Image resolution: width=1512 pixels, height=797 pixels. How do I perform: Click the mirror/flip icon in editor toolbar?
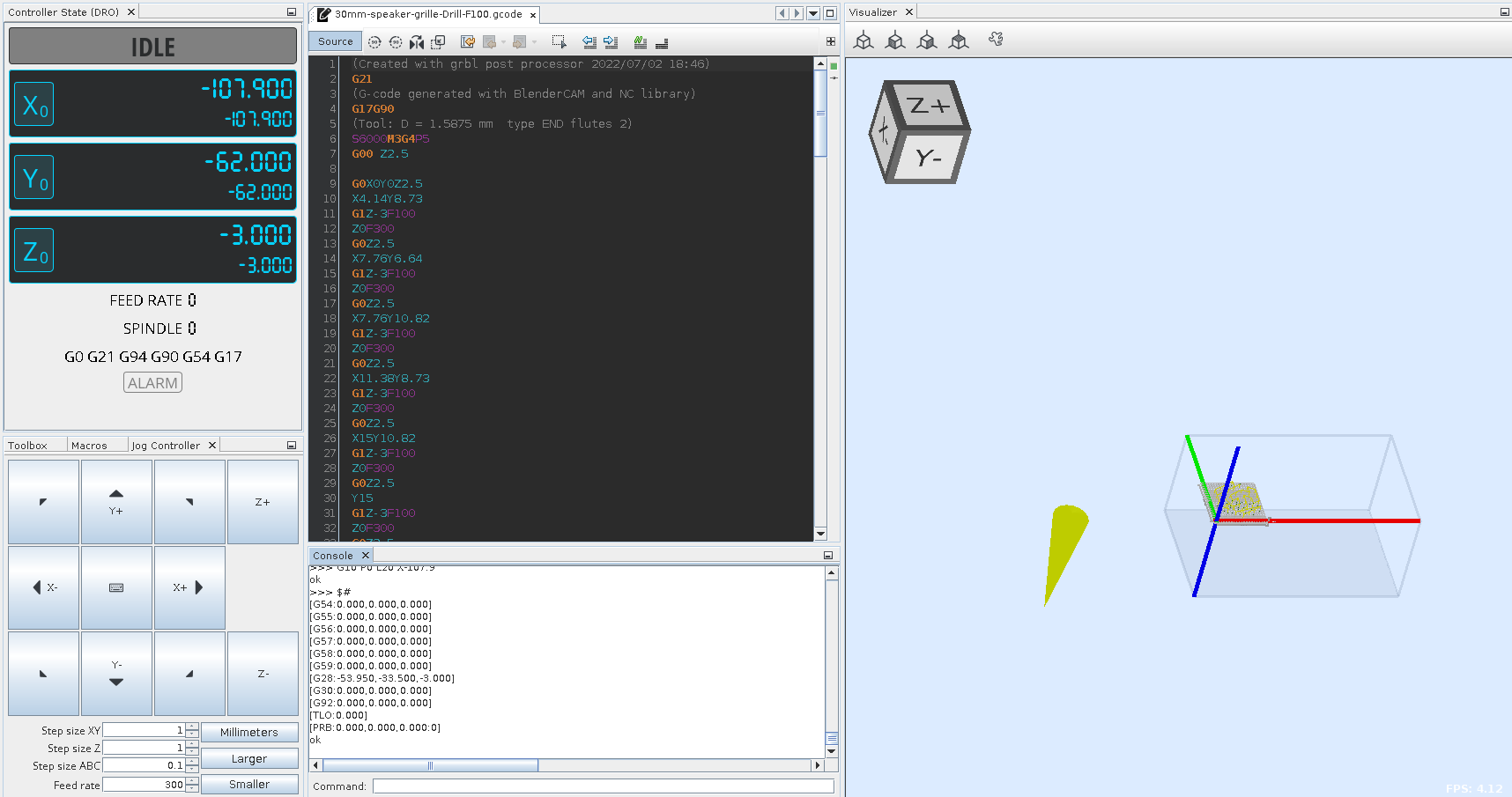coord(417,42)
